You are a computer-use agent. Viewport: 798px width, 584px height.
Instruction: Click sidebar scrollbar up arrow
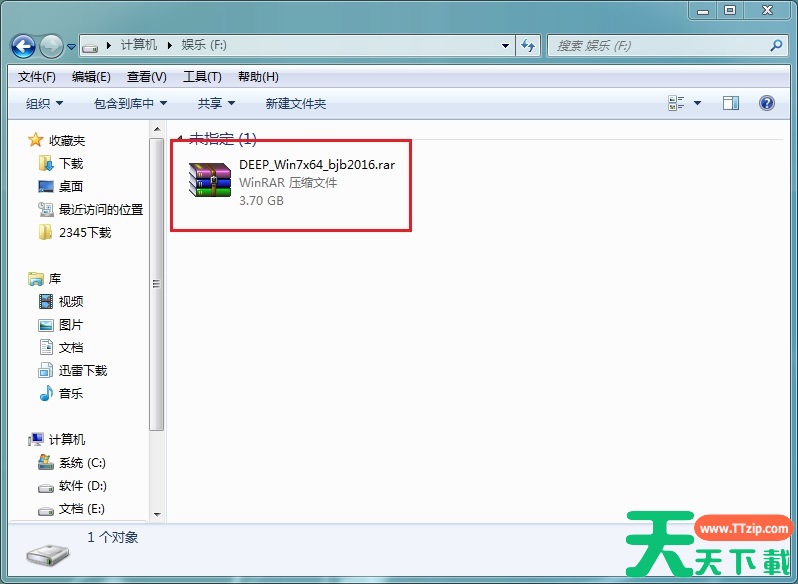pyautogui.click(x=157, y=129)
